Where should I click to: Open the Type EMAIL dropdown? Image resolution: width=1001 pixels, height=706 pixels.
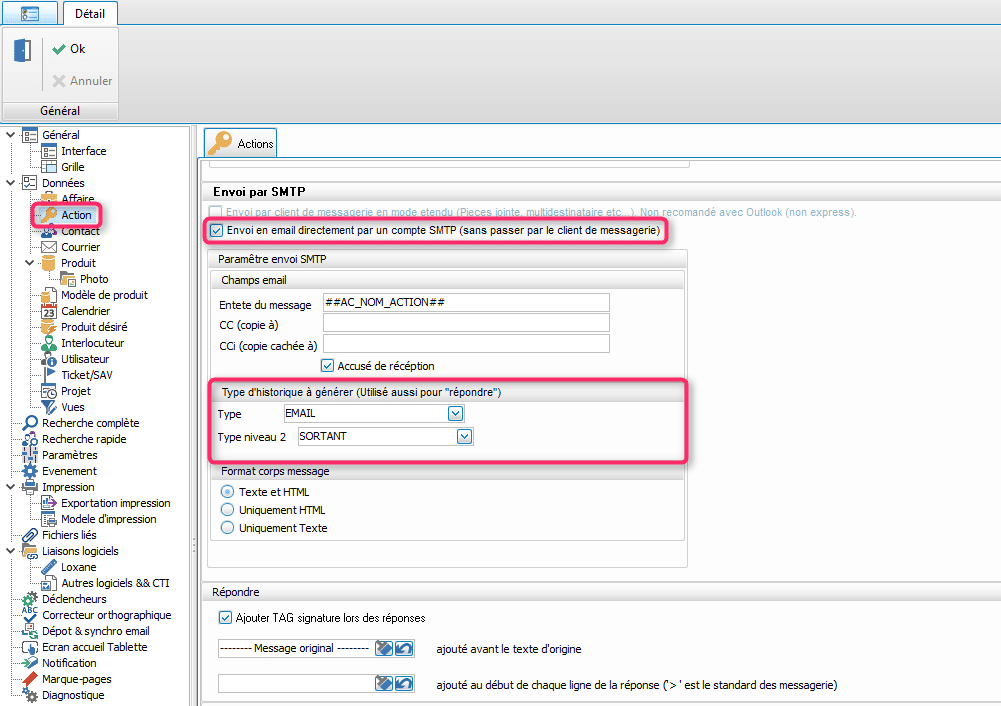455,413
